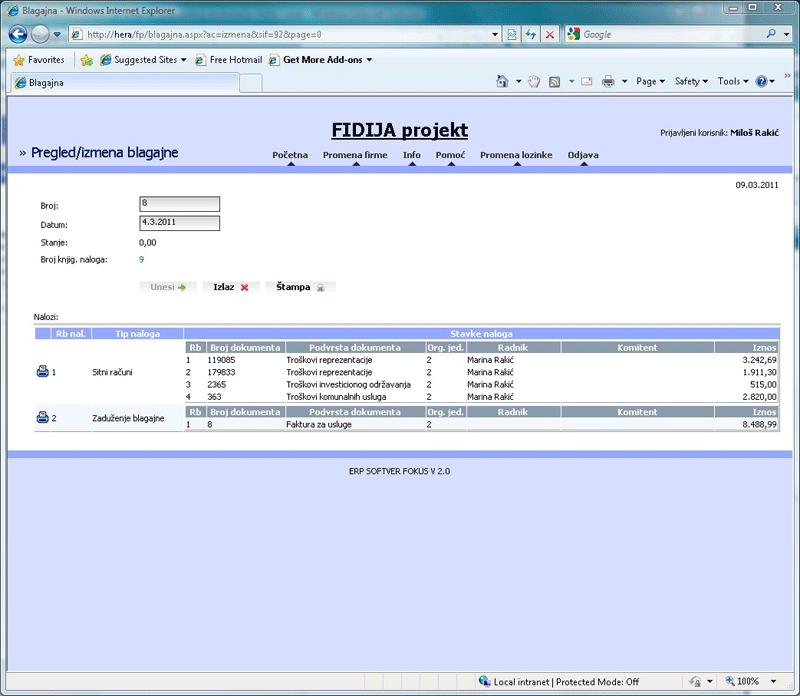Open the Free Hotmail favorites link
The width and height of the screenshot is (800, 696).
click(x=229, y=60)
